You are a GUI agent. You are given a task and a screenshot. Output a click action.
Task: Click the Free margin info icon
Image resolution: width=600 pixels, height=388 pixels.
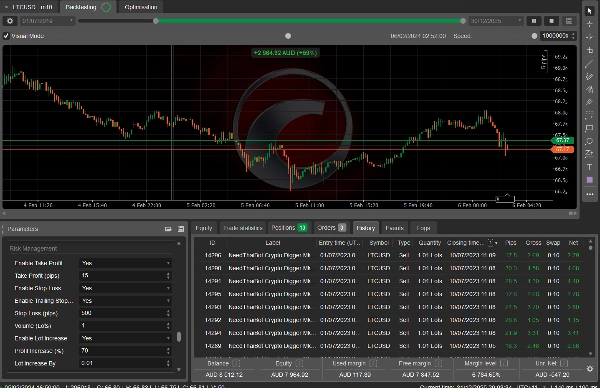(439, 363)
